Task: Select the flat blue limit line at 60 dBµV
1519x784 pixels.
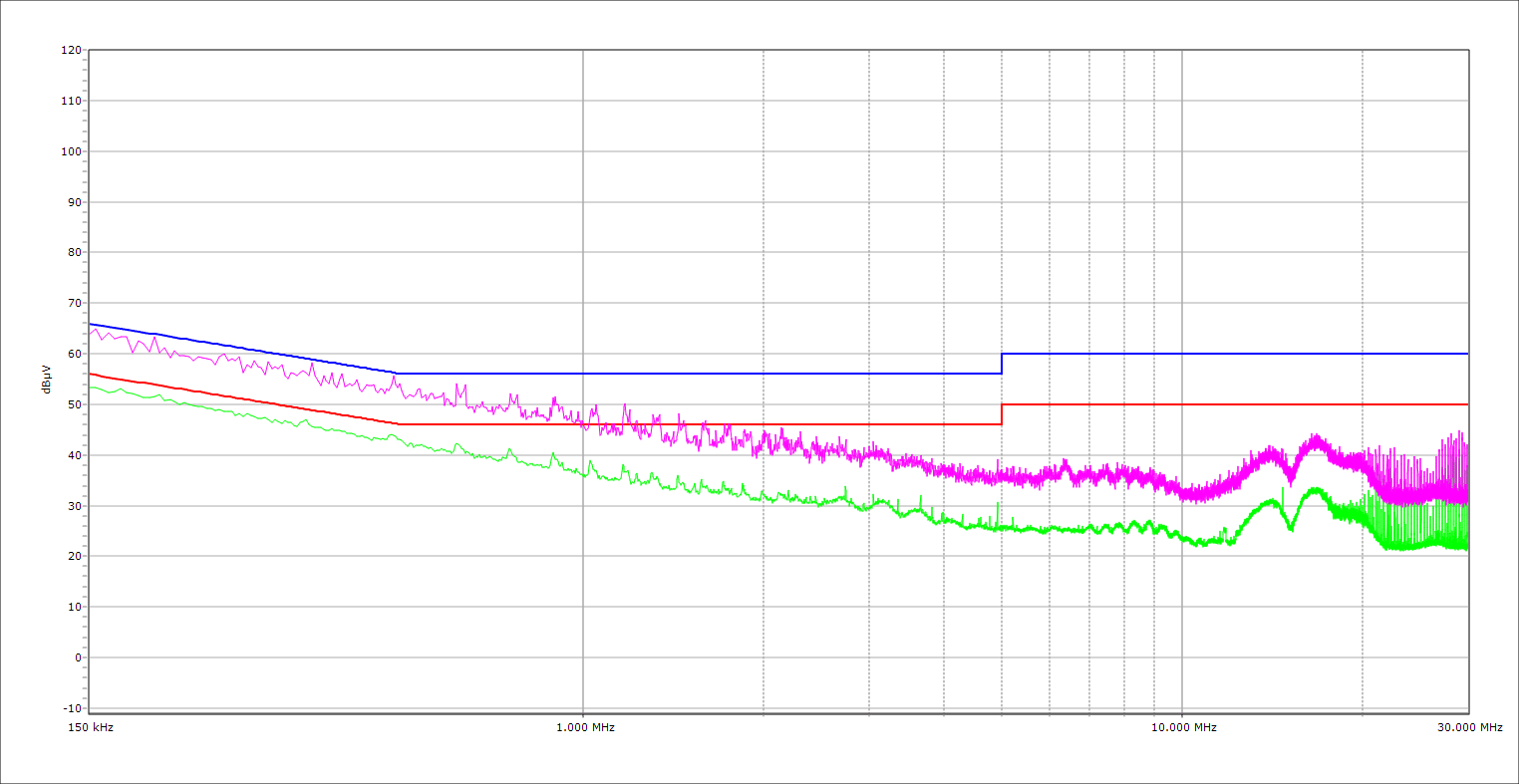Action: pyautogui.click(x=1236, y=354)
